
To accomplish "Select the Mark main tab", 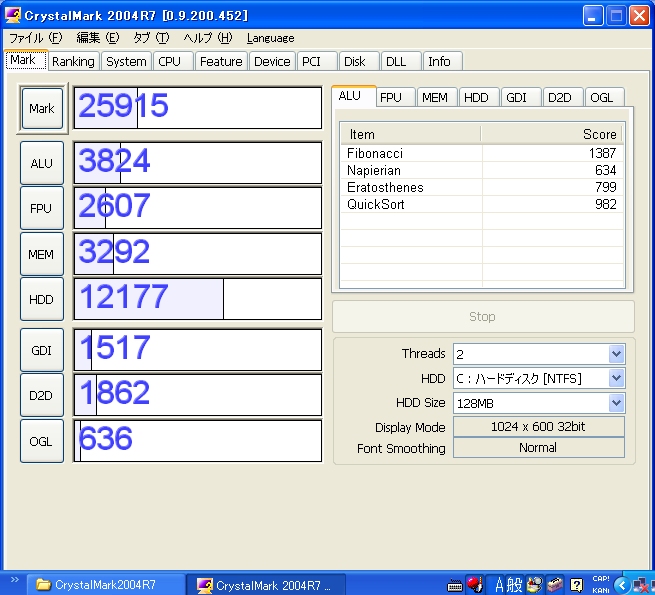I will pos(26,60).
